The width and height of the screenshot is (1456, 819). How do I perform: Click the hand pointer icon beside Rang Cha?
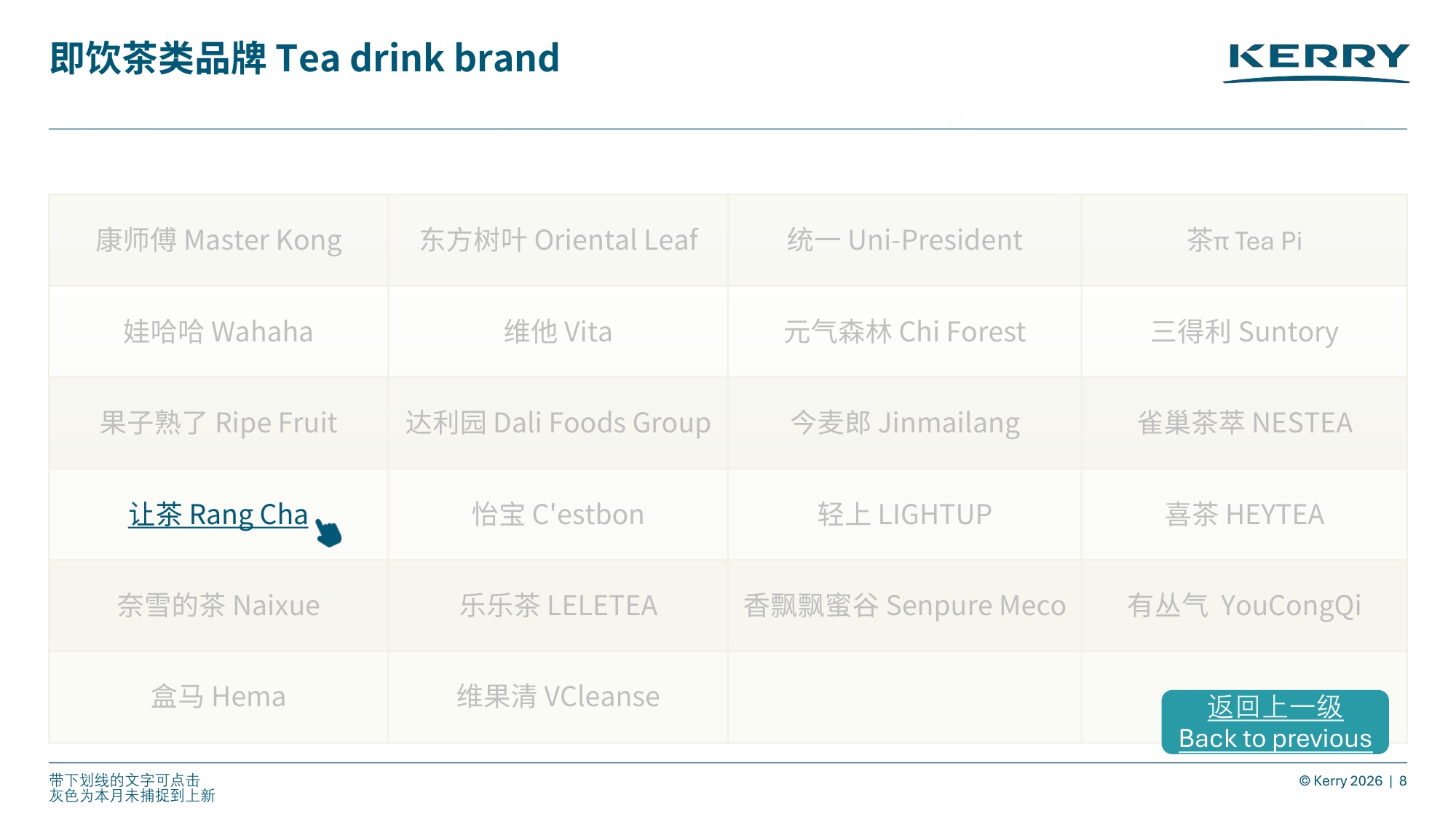[328, 532]
